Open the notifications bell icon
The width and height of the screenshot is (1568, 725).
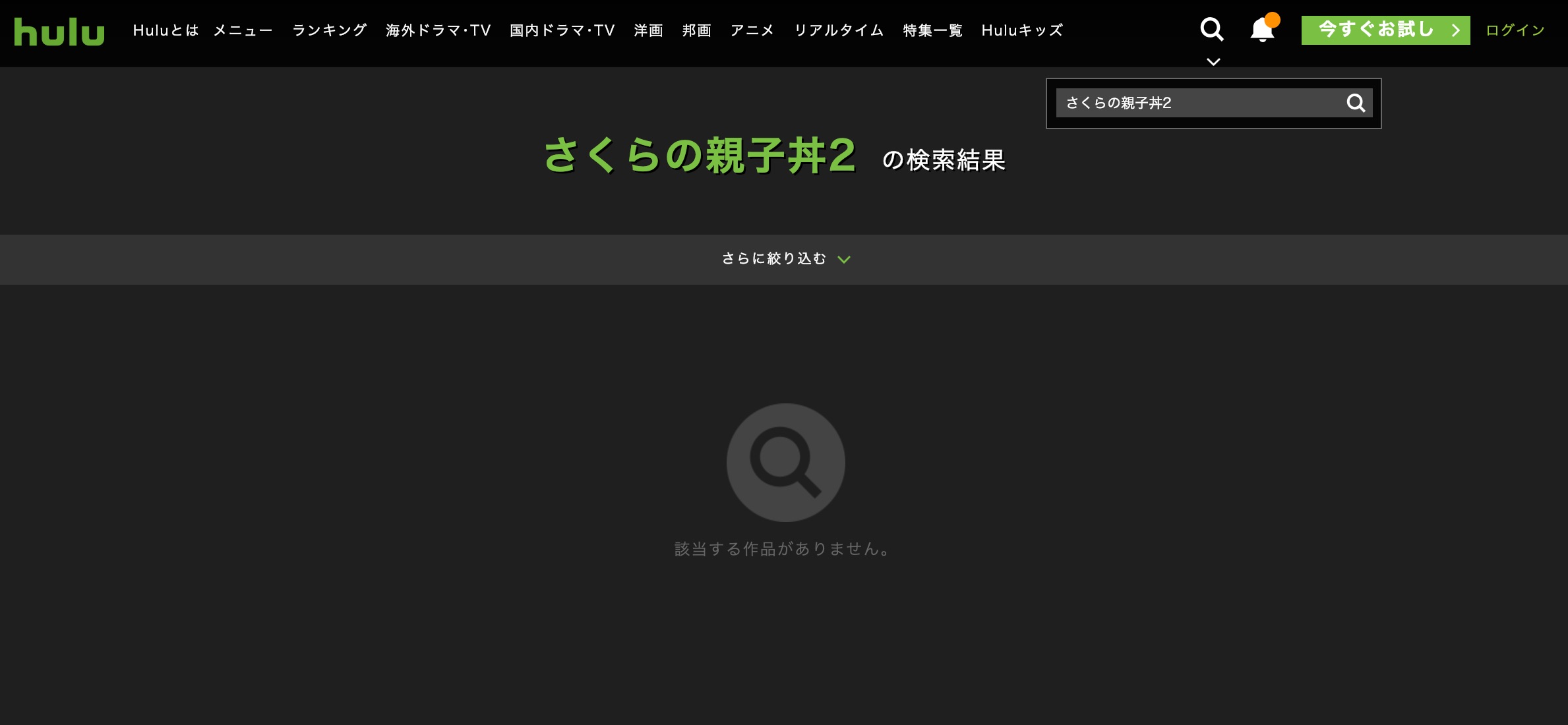(1262, 30)
